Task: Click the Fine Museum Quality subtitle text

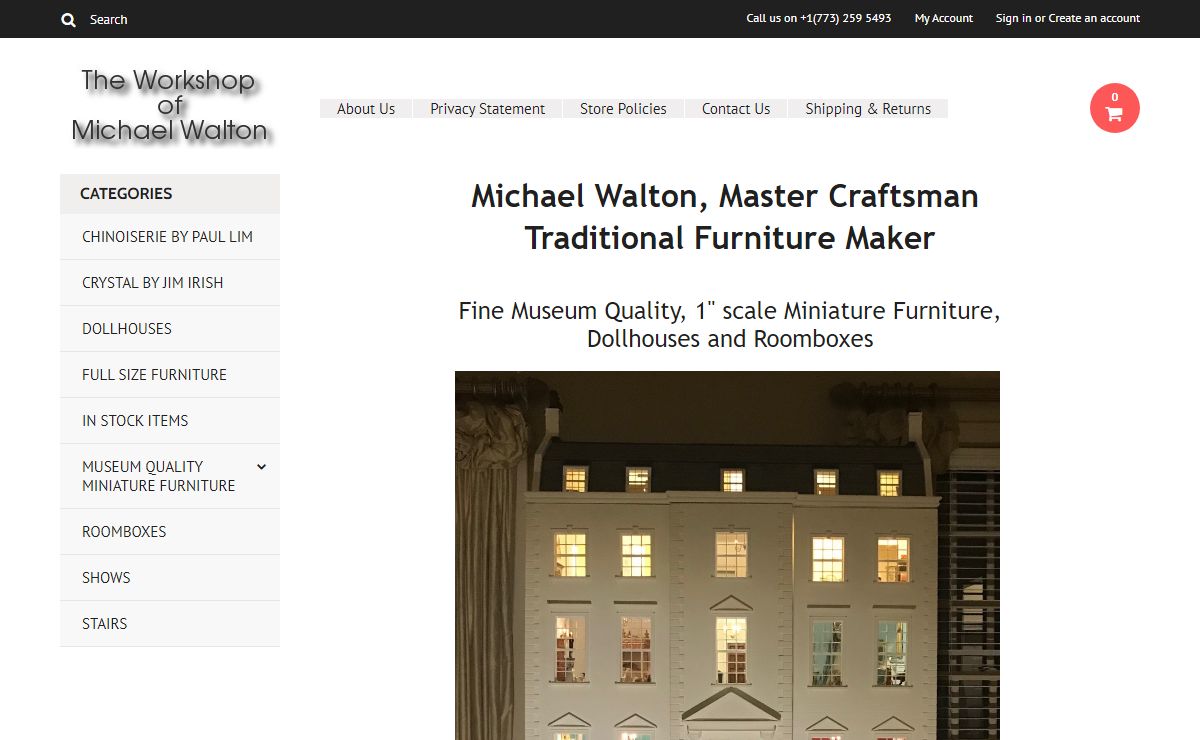Action: pos(730,325)
